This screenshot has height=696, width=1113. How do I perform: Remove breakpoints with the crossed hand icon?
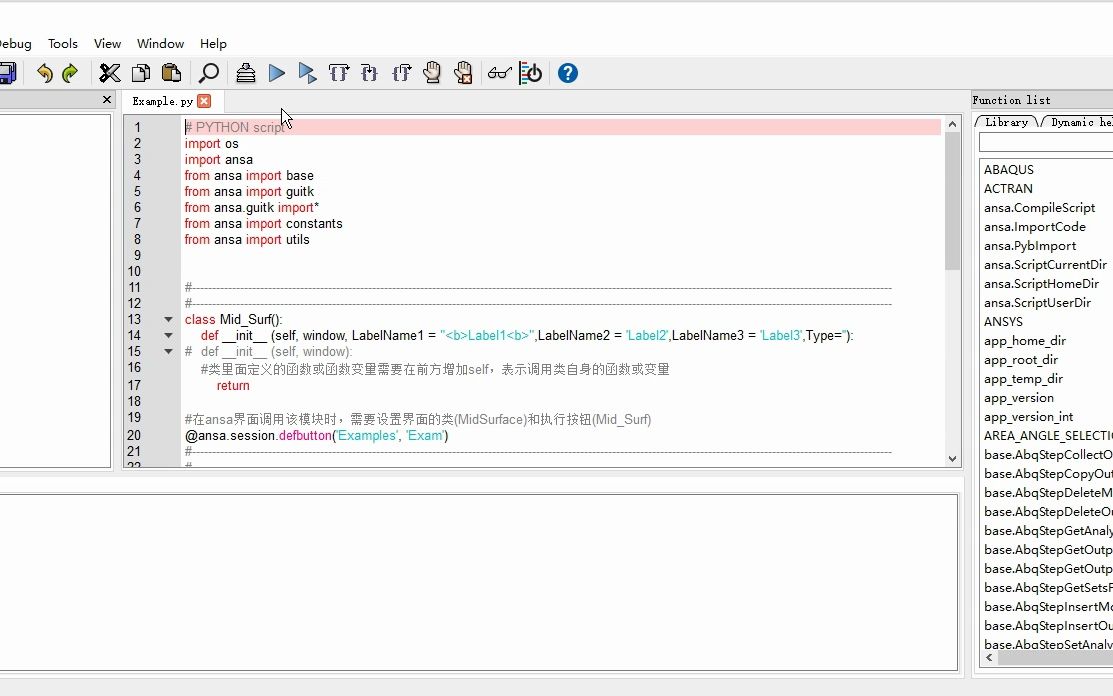click(463, 73)
